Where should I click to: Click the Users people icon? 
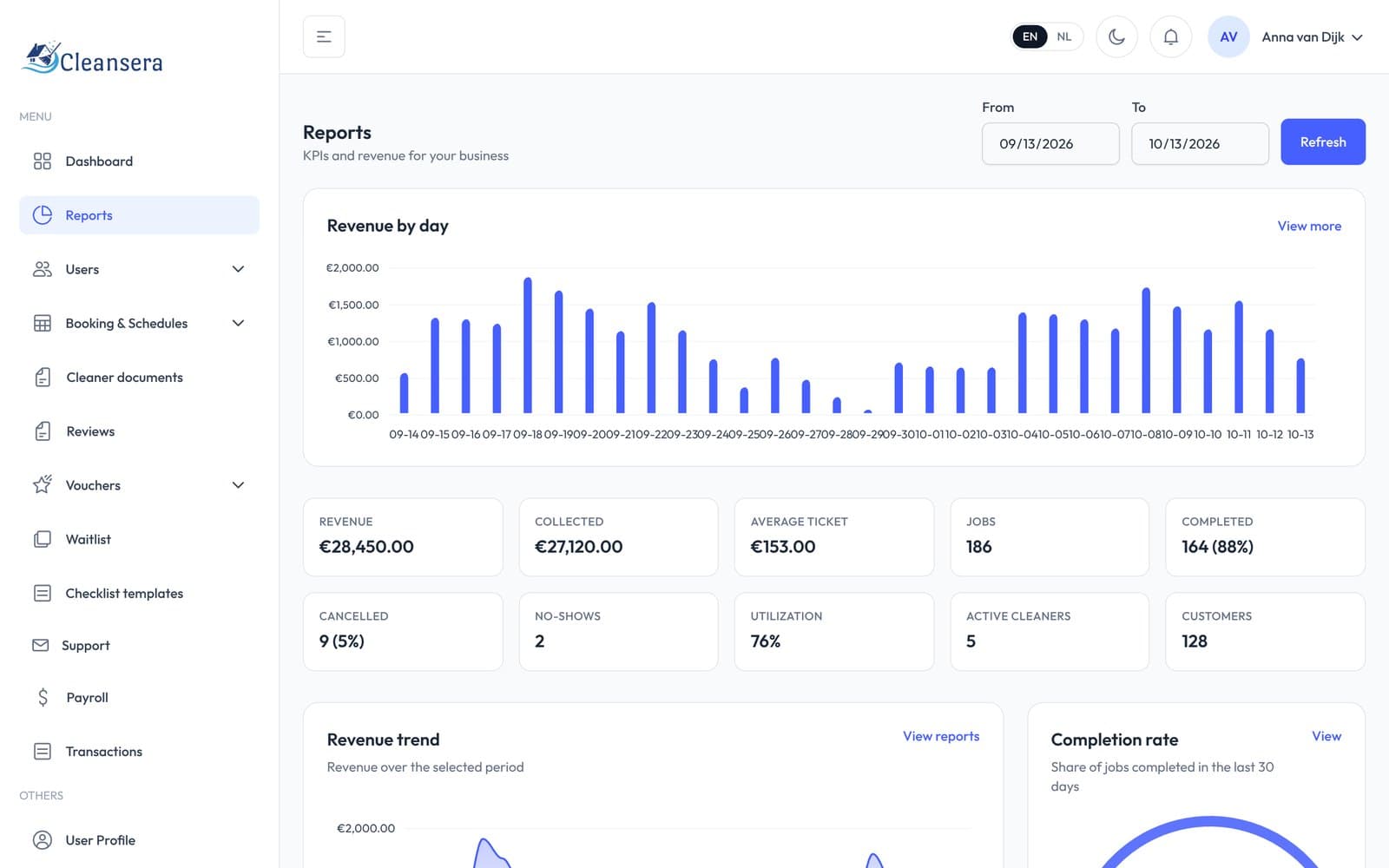coord(42,269)
